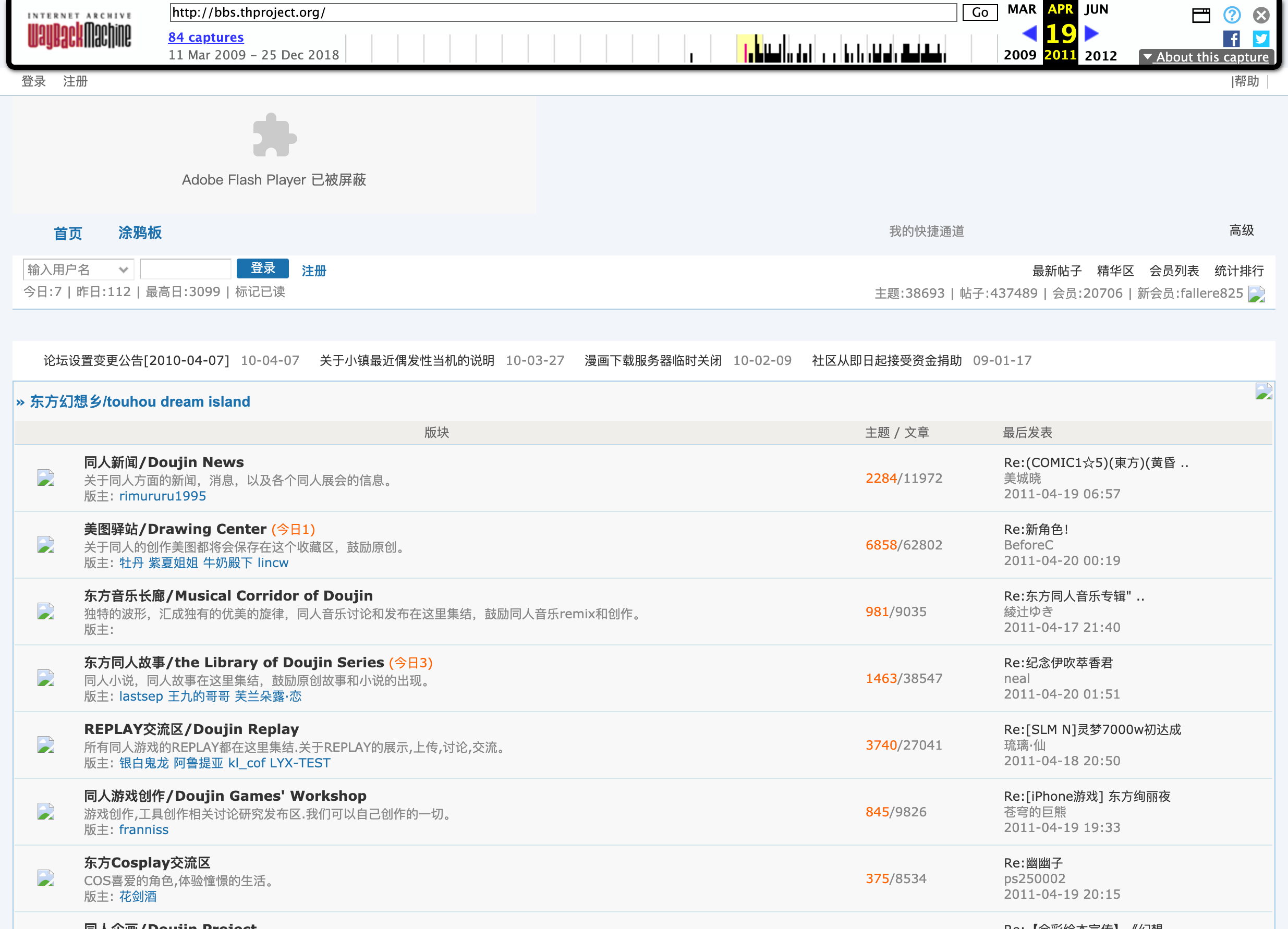Image resolution: width=1288 pixels, height=929 pixels.
Task: Click forum icon beside 同人新闻/Doujin News
Action: 46,478
